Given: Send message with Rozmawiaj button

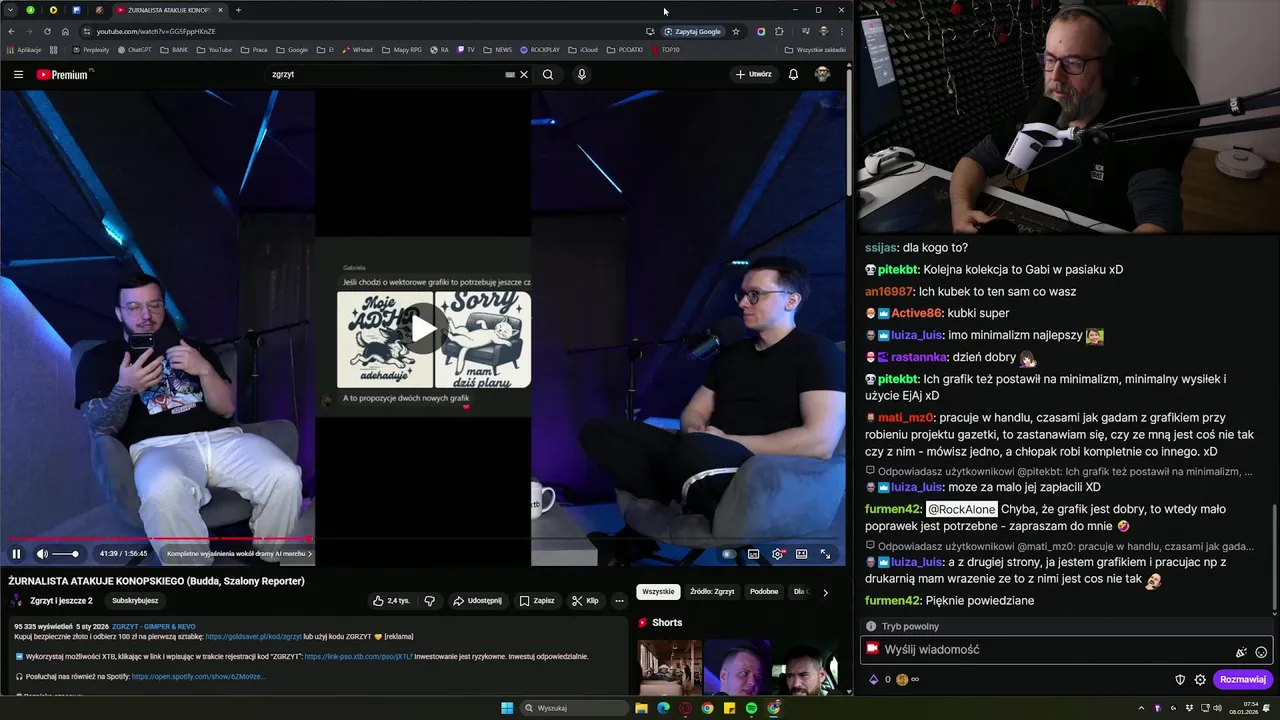Looking at the screenshot, I should pos(1243,680).
